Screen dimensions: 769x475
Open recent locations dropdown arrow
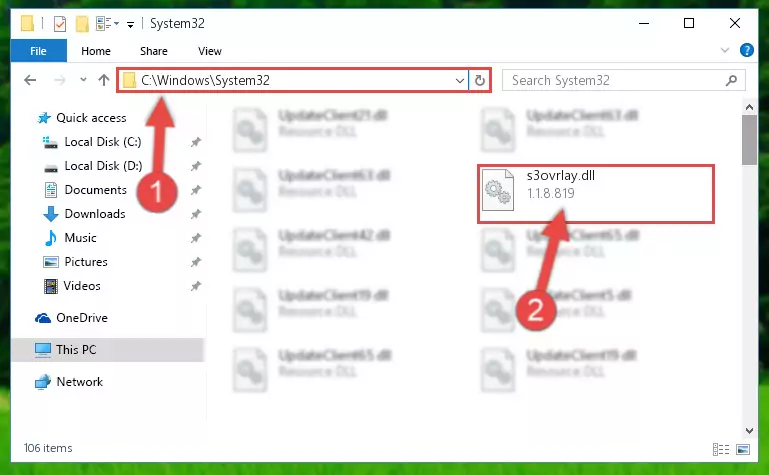(x=83, y=80)
